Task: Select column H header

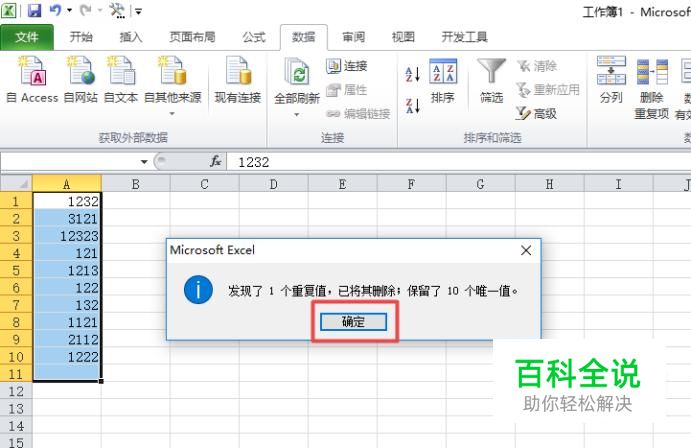Action: 550,184
